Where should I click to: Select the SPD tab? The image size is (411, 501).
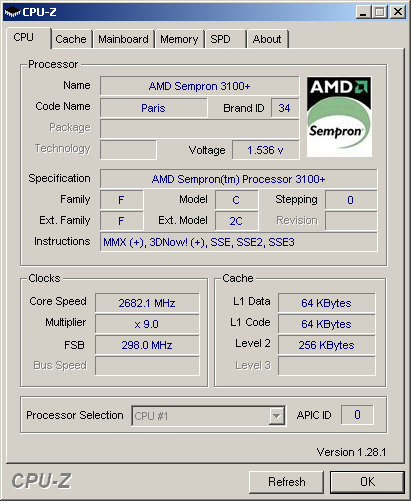[226, 39]
